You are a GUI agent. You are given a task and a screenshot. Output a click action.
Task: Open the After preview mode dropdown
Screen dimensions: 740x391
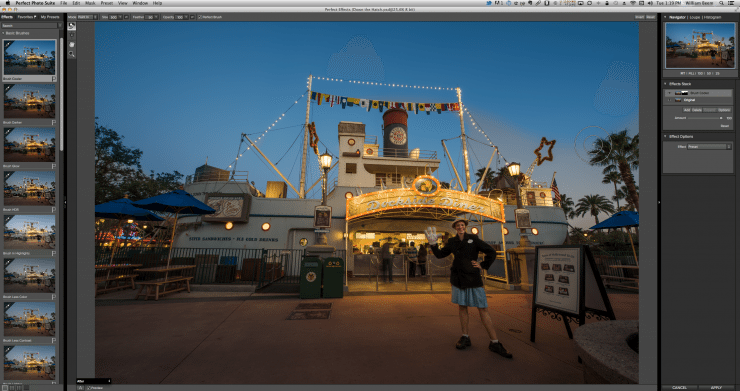[94, 381]
